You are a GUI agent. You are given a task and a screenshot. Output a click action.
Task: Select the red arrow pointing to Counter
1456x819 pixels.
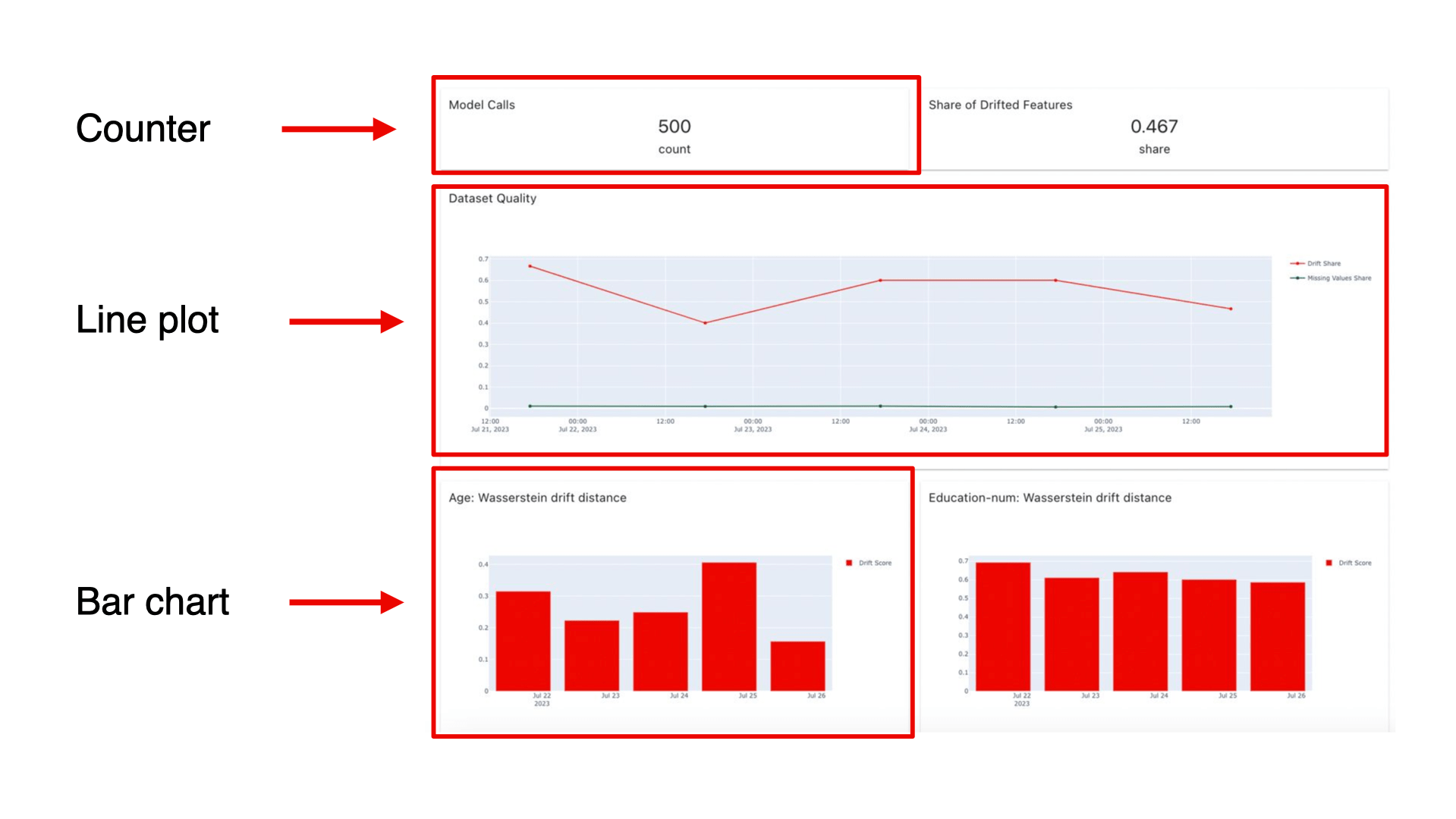click(x=338, y=129)
